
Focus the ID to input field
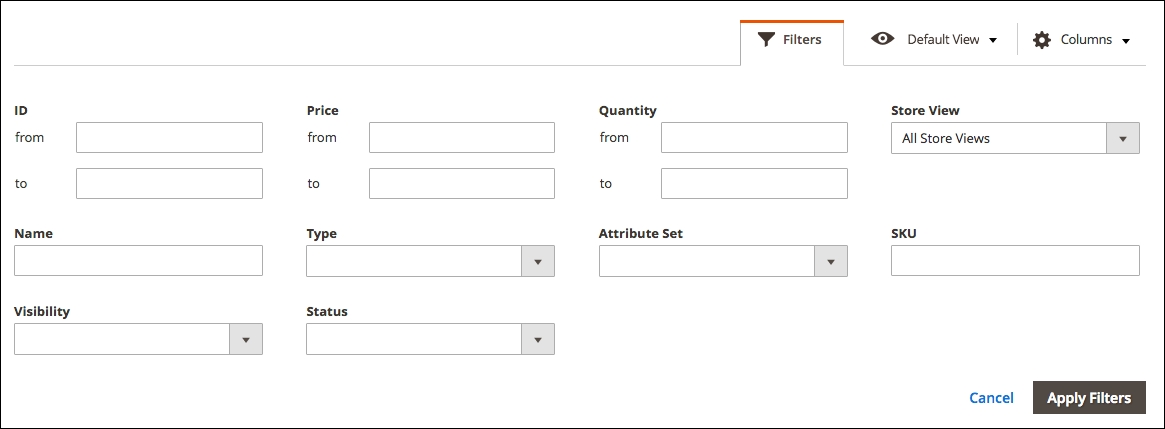[169, 184]
